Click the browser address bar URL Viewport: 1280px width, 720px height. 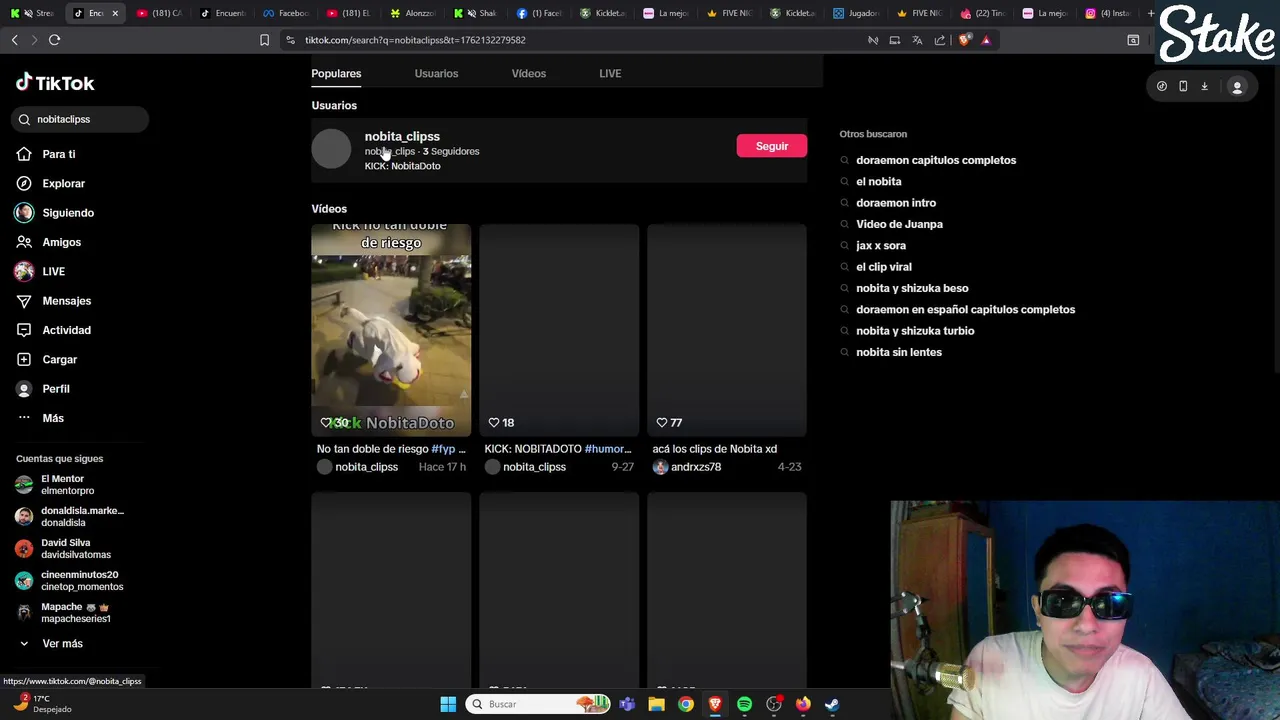click(415, 40)
